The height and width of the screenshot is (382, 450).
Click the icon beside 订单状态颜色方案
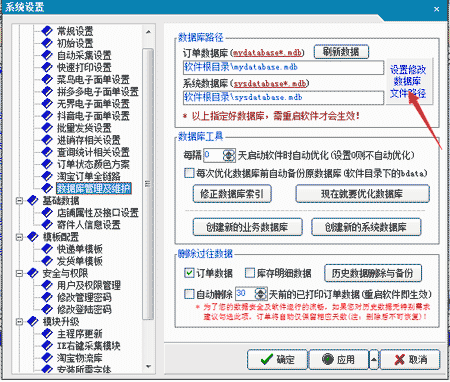tap(47, 164)
